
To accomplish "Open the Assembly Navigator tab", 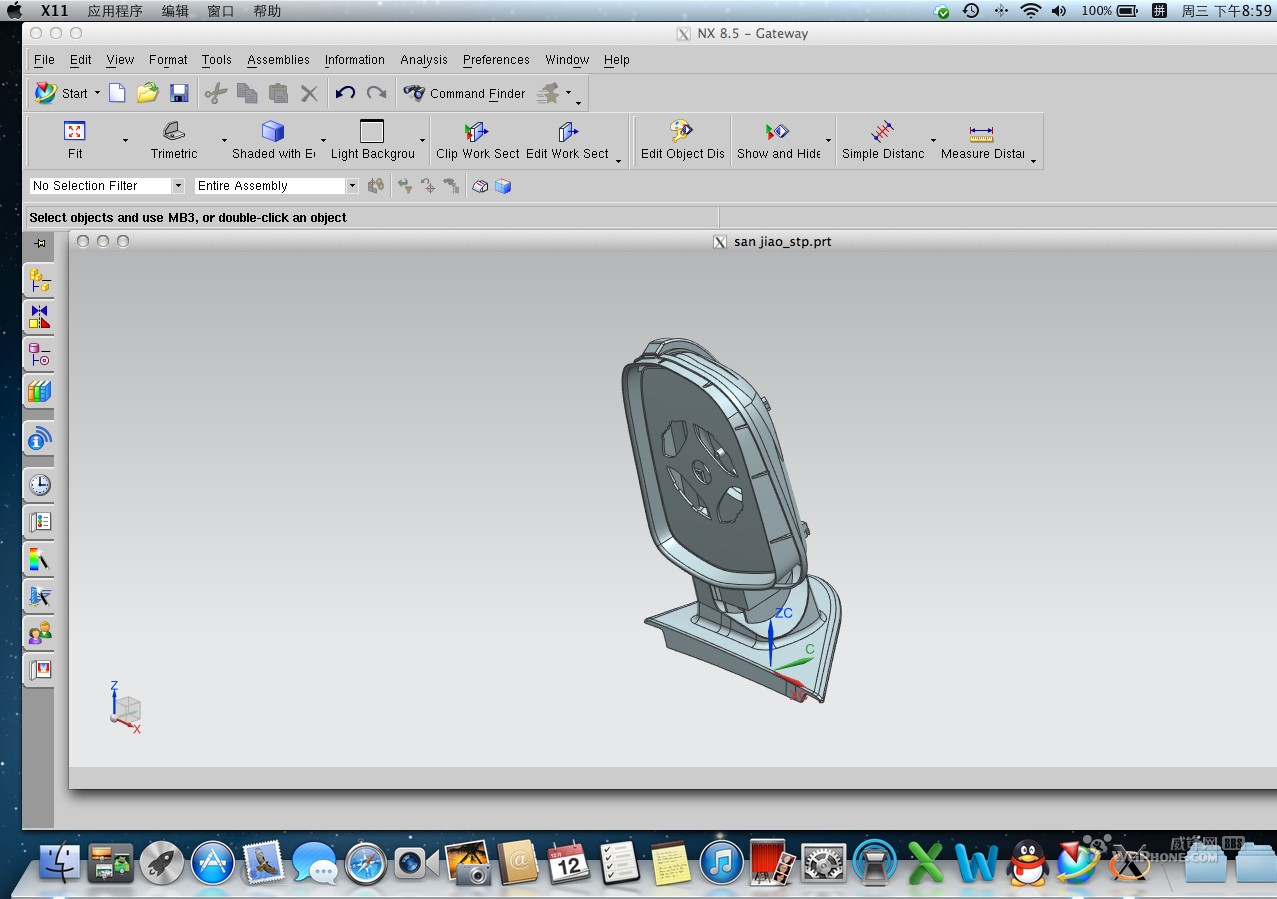I will 39,280.
